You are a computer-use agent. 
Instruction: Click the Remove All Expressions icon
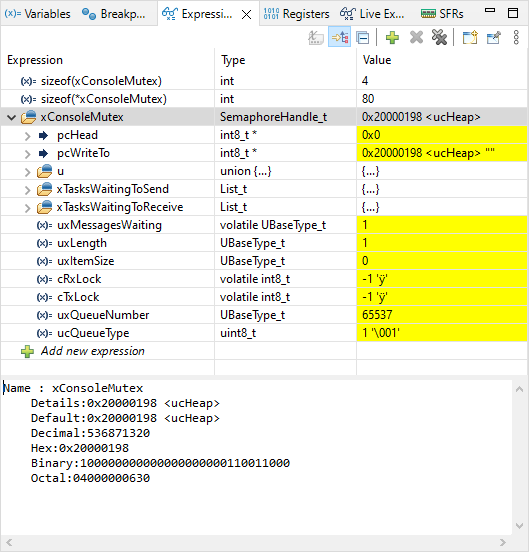(439, 37)
